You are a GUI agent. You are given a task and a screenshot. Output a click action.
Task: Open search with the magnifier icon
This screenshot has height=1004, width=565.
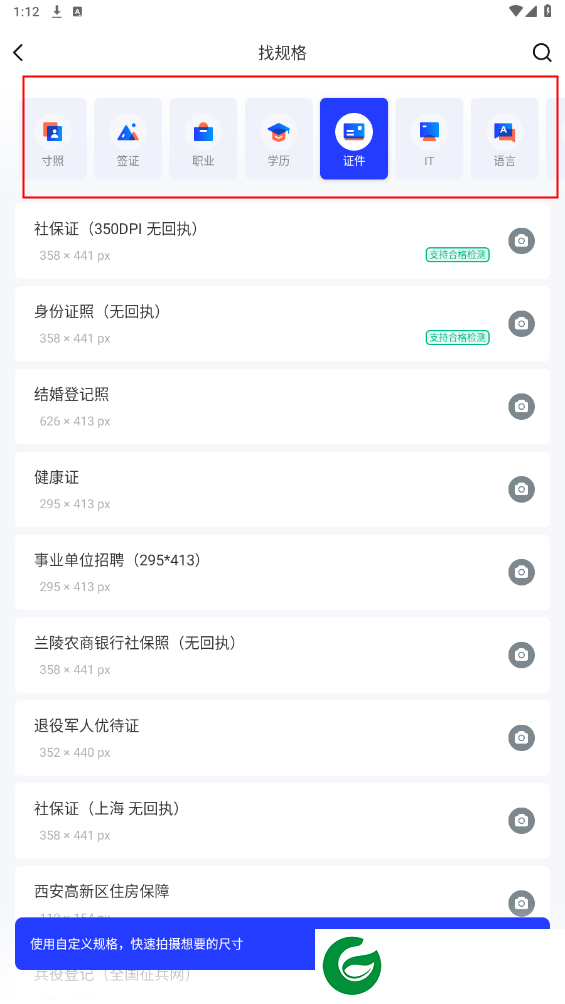pos(542,53)
